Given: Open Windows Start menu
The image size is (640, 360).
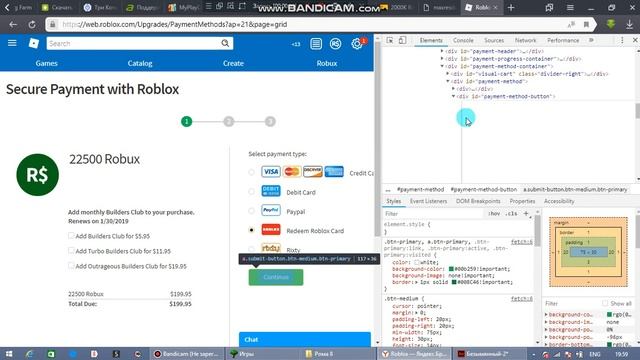Looking at the screenshot, I should pos(9,354).
